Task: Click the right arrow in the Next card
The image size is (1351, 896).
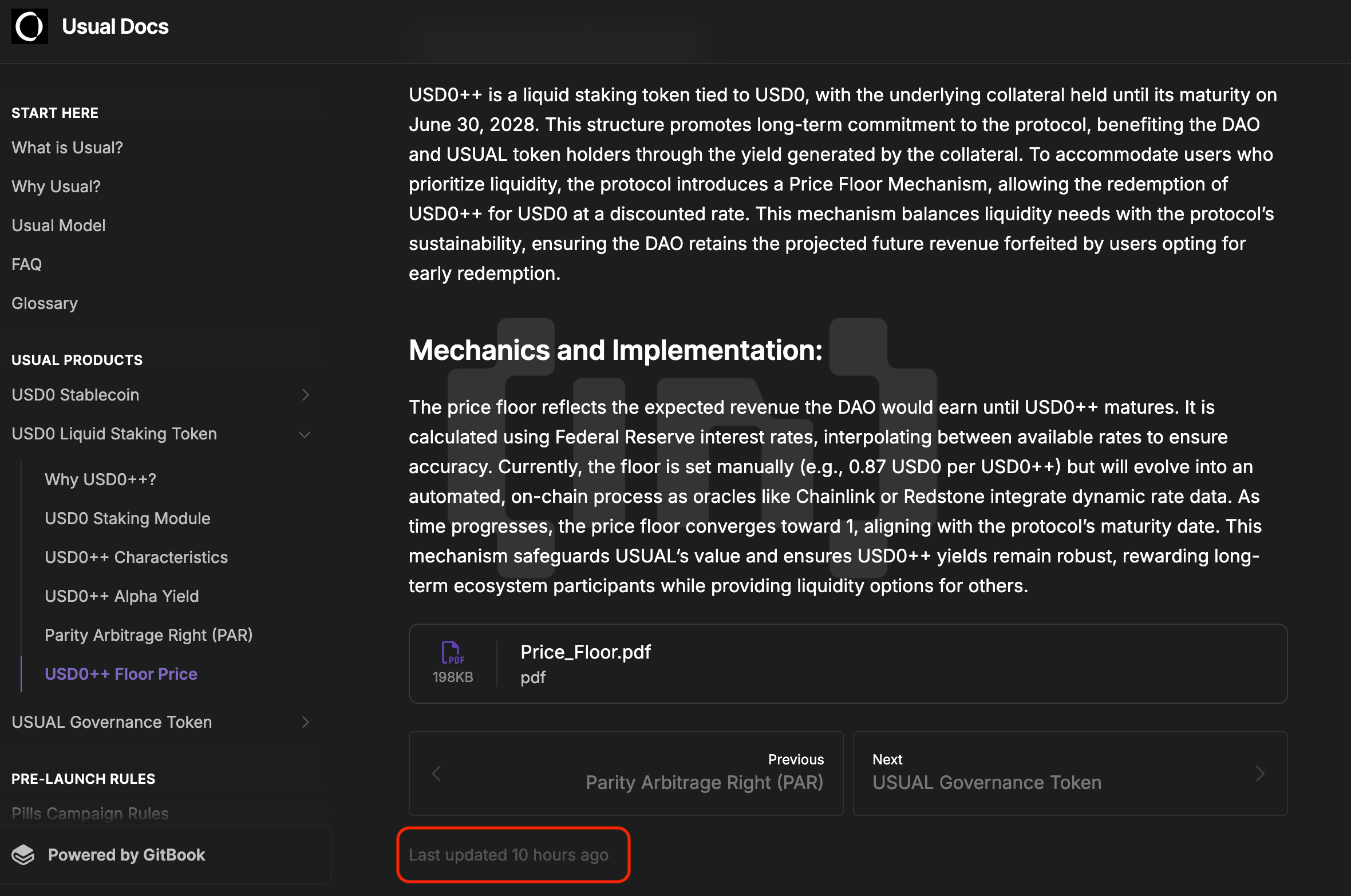Action: (x=1260, y=774)
